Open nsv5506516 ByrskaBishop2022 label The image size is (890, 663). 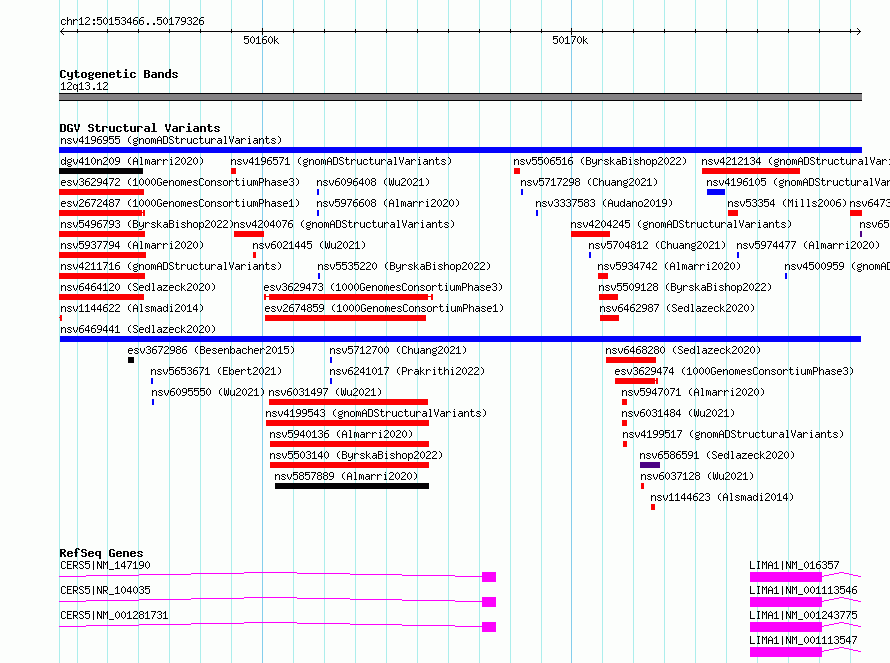coord(600,161)
